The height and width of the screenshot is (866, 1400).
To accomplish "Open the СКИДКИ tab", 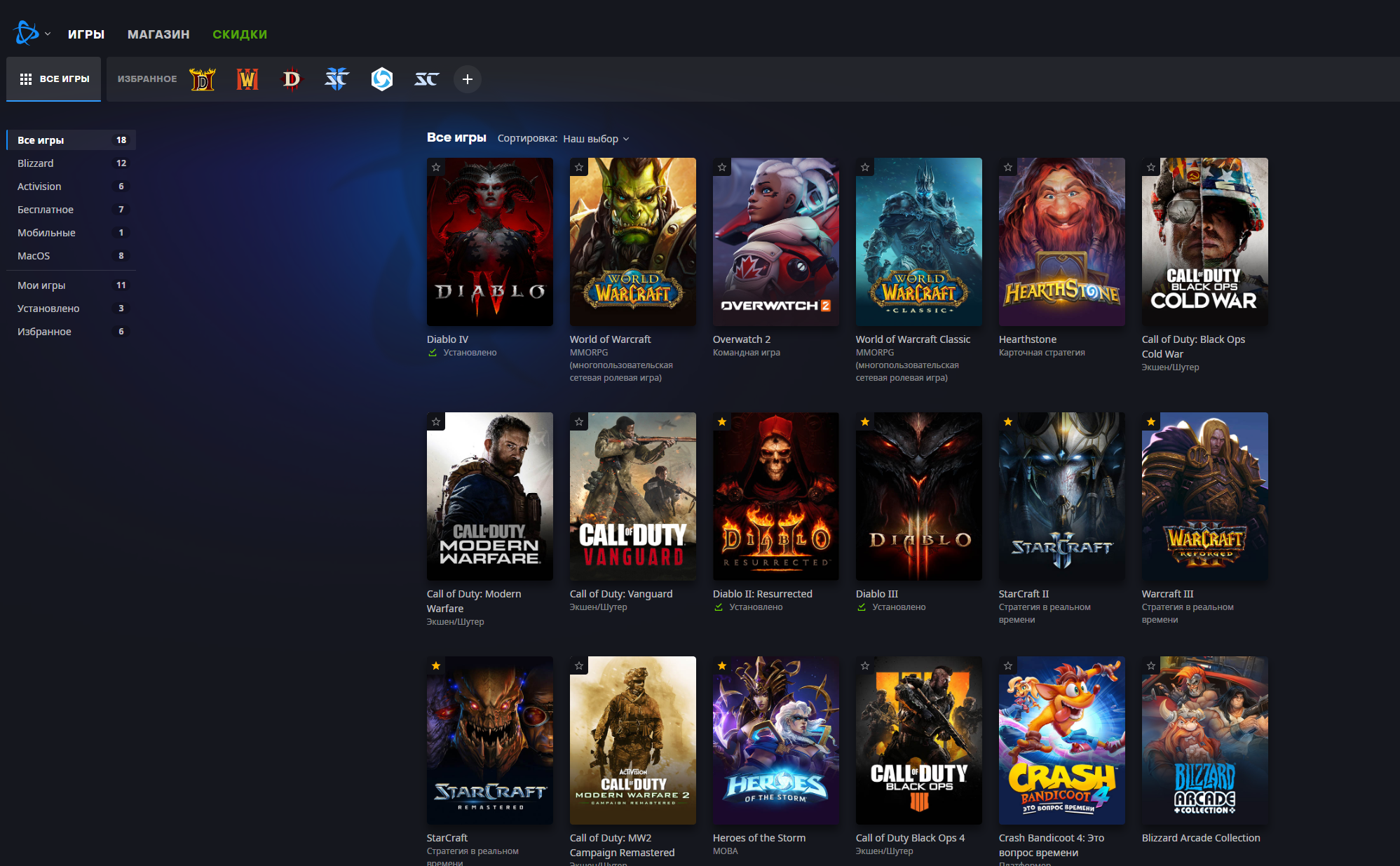I will click(239, 34).
